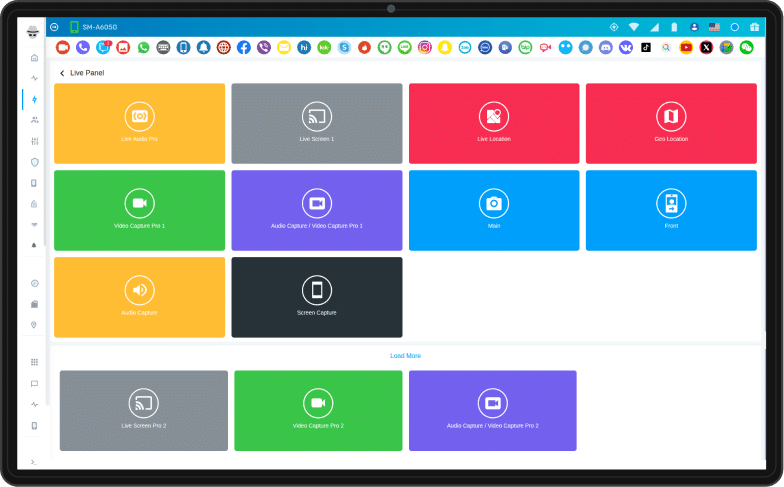
Task: Click the Discord icon in app toolbar
Action: coord(606,47)
